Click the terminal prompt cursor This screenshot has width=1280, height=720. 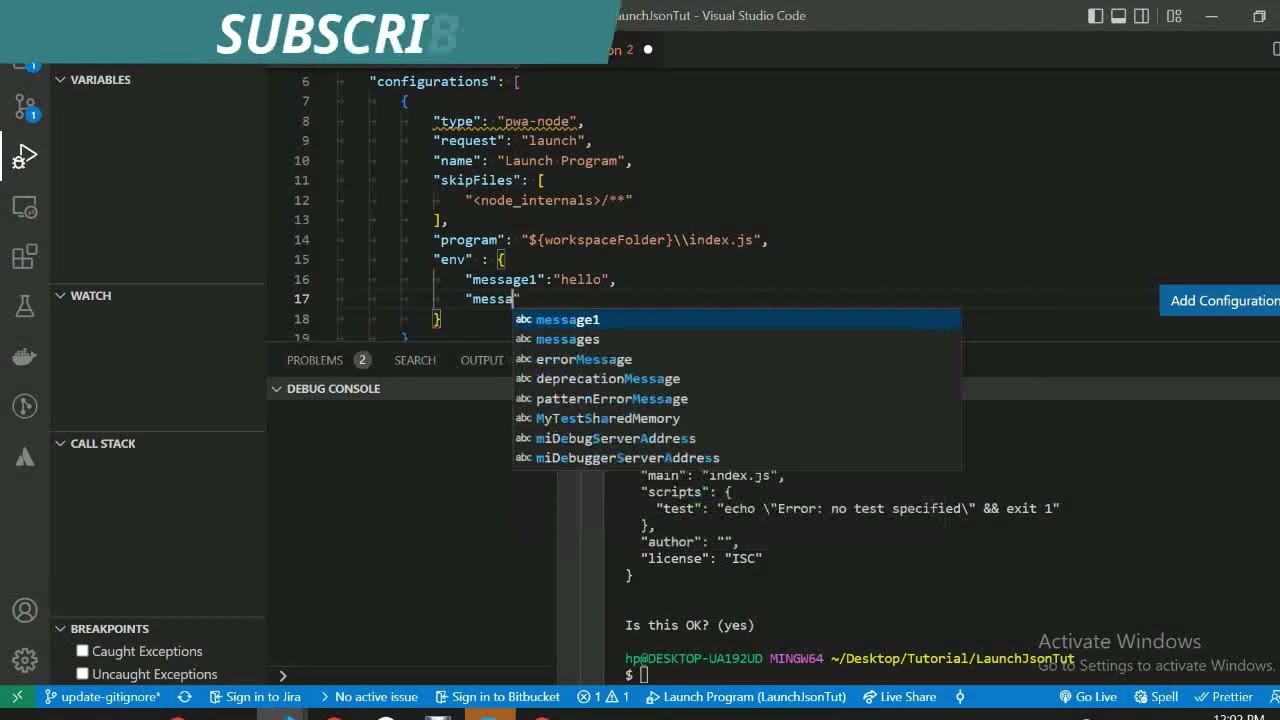pos(645,676)
